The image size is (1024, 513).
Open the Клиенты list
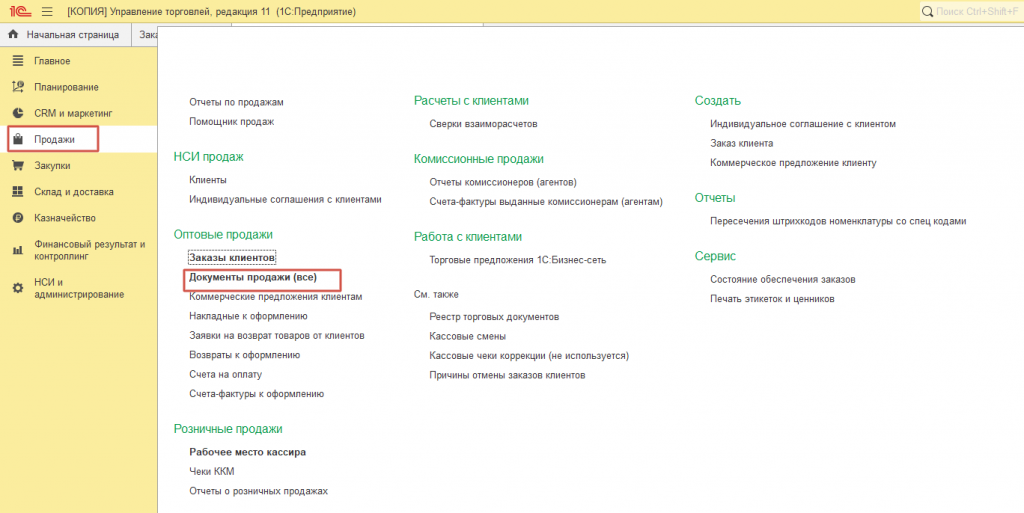point(208,180)
